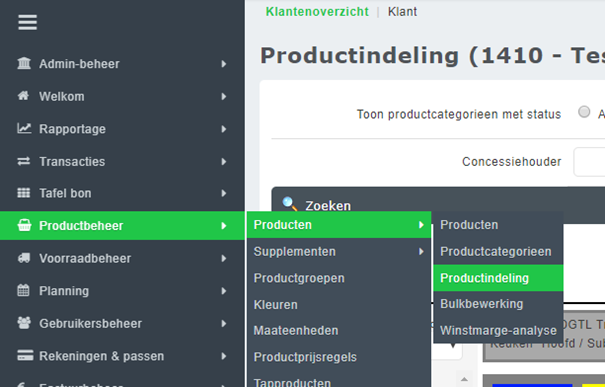Open Productcategorieen from the submenu

tap(498, 252)
